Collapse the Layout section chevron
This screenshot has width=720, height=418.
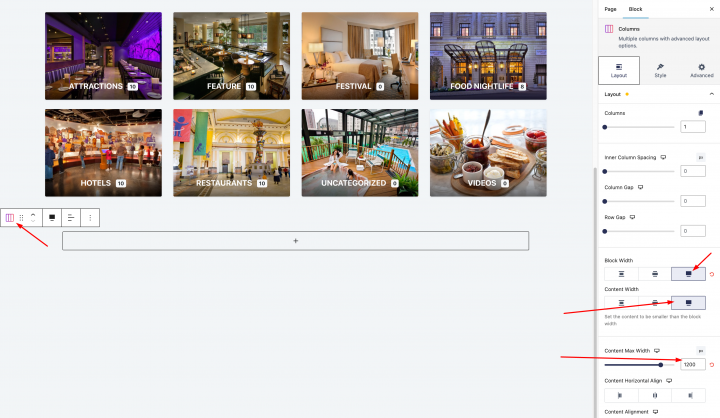[712, 94]
